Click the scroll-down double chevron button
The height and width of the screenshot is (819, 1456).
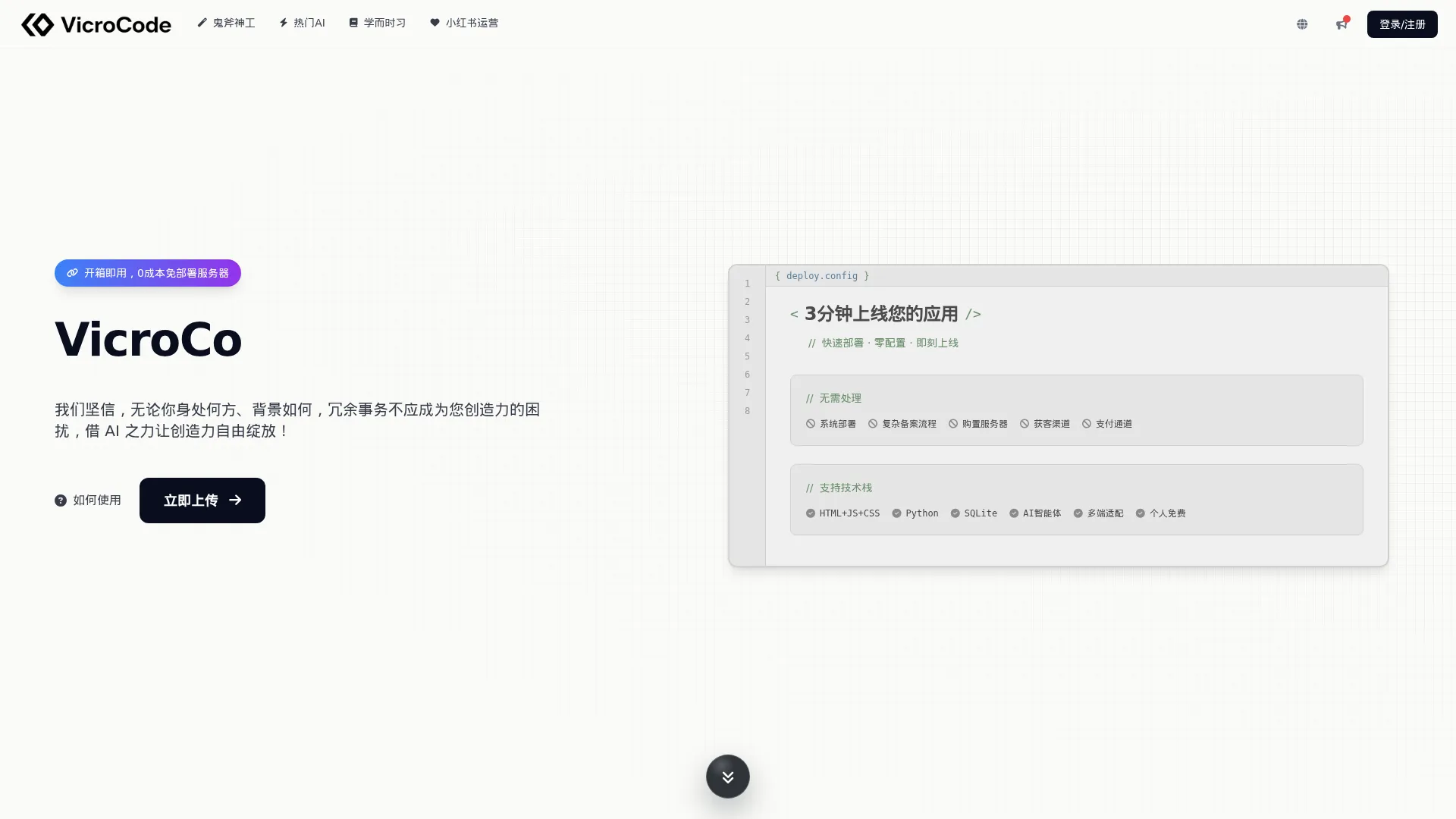pyautogui.click(x=728, y=777)
